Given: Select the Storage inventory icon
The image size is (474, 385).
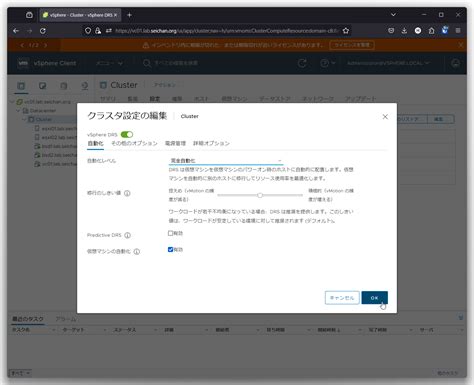Looking at the screenshot, I should click(64, 86).
